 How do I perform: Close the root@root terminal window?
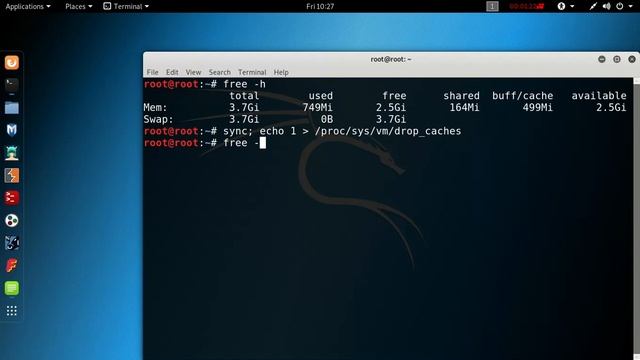point(632,59)
